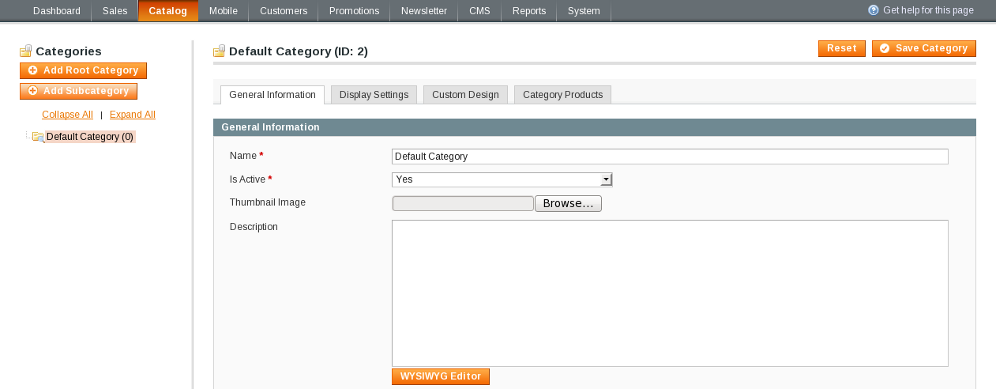
Task: Select Default Category (0) in tree
Action: [x=90, y=137]
